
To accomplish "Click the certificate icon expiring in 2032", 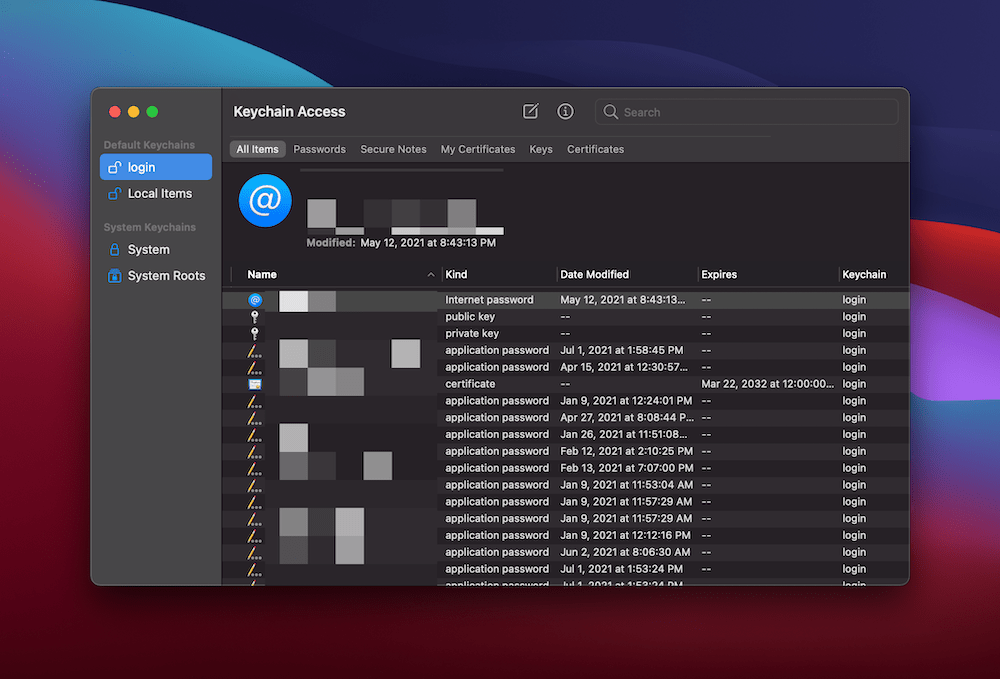I will tap(257, 383).
